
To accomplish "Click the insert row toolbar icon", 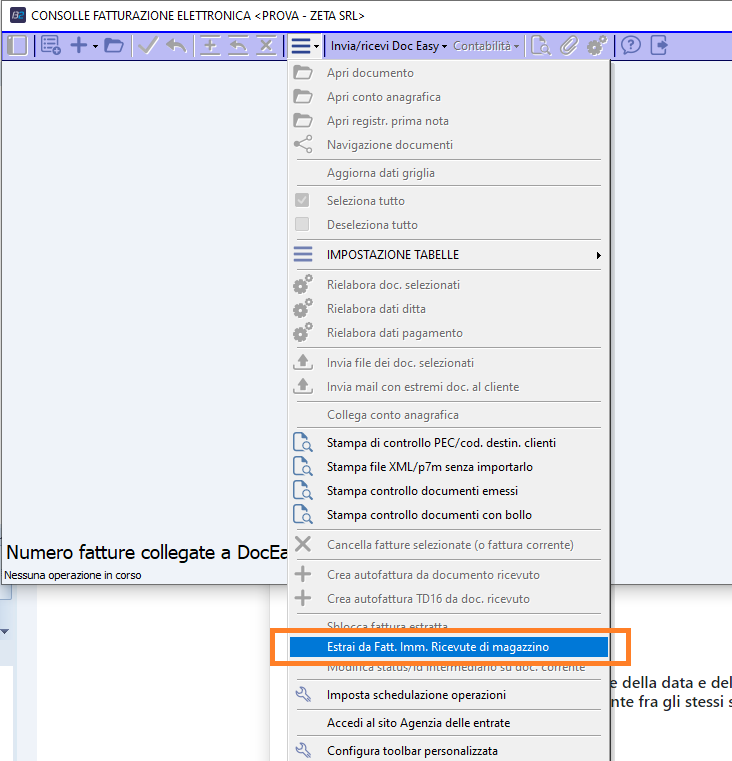I will 210,46.
